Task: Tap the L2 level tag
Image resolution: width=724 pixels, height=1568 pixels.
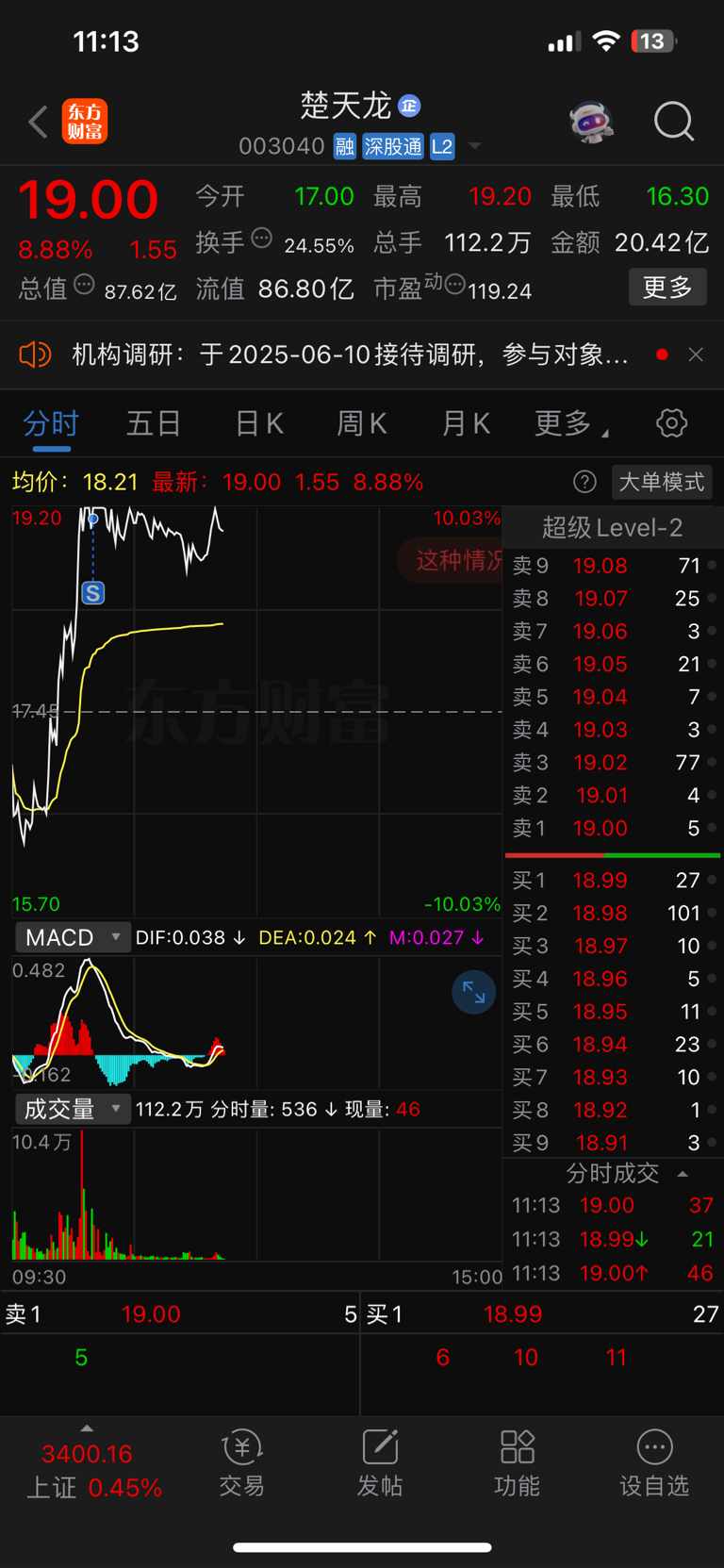Action: [x=442, y=146]
